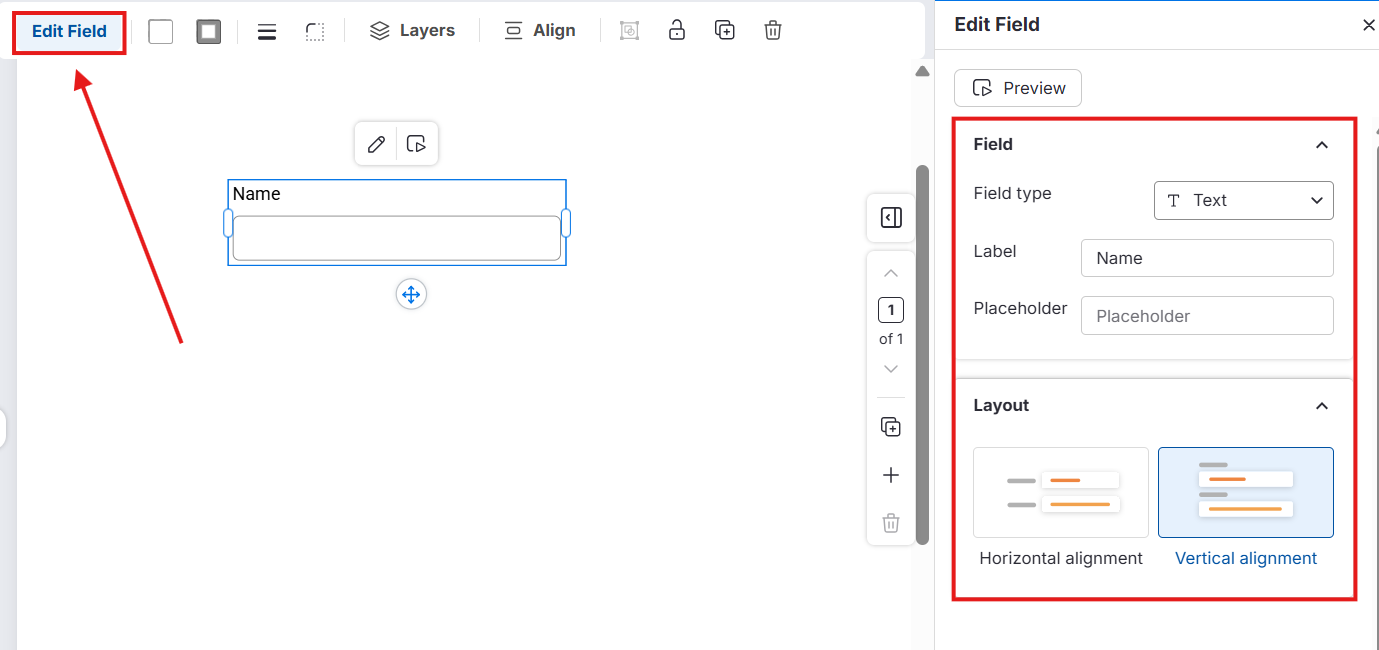The width and height of the screenshot is (1379, 650).
Task: Duplicate the selected element
Action: pyautogui.click(x=725, y=30)
